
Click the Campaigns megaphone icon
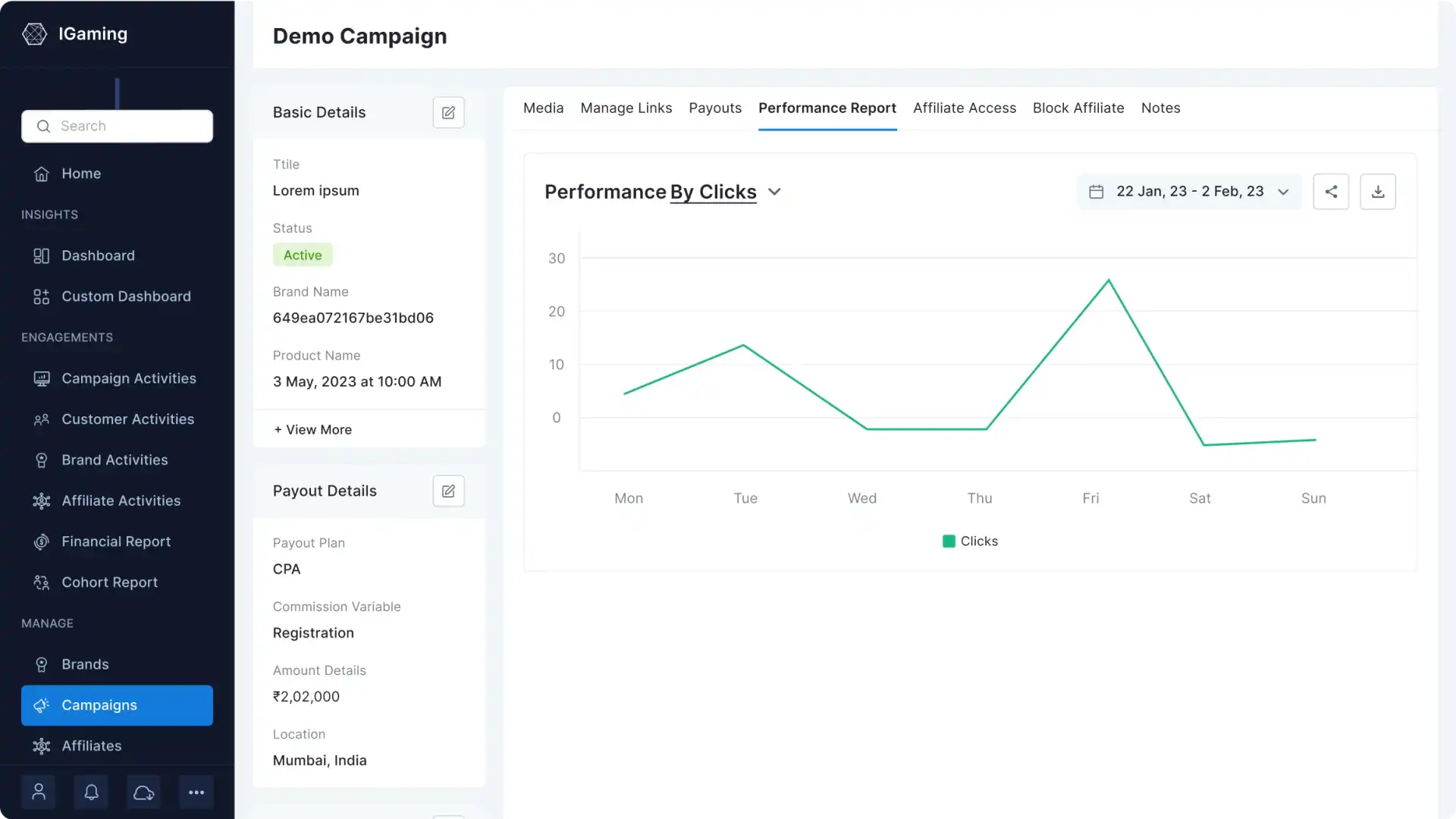(x=42, y=705)
